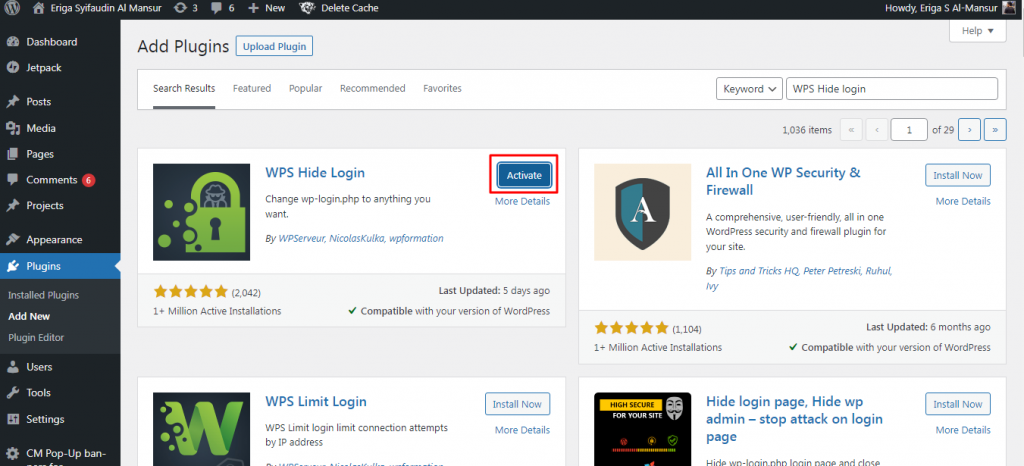1024x466 pixels.
Task: Open the comments bubble showing 6 in admin bar
Action: tap(216, 8)
